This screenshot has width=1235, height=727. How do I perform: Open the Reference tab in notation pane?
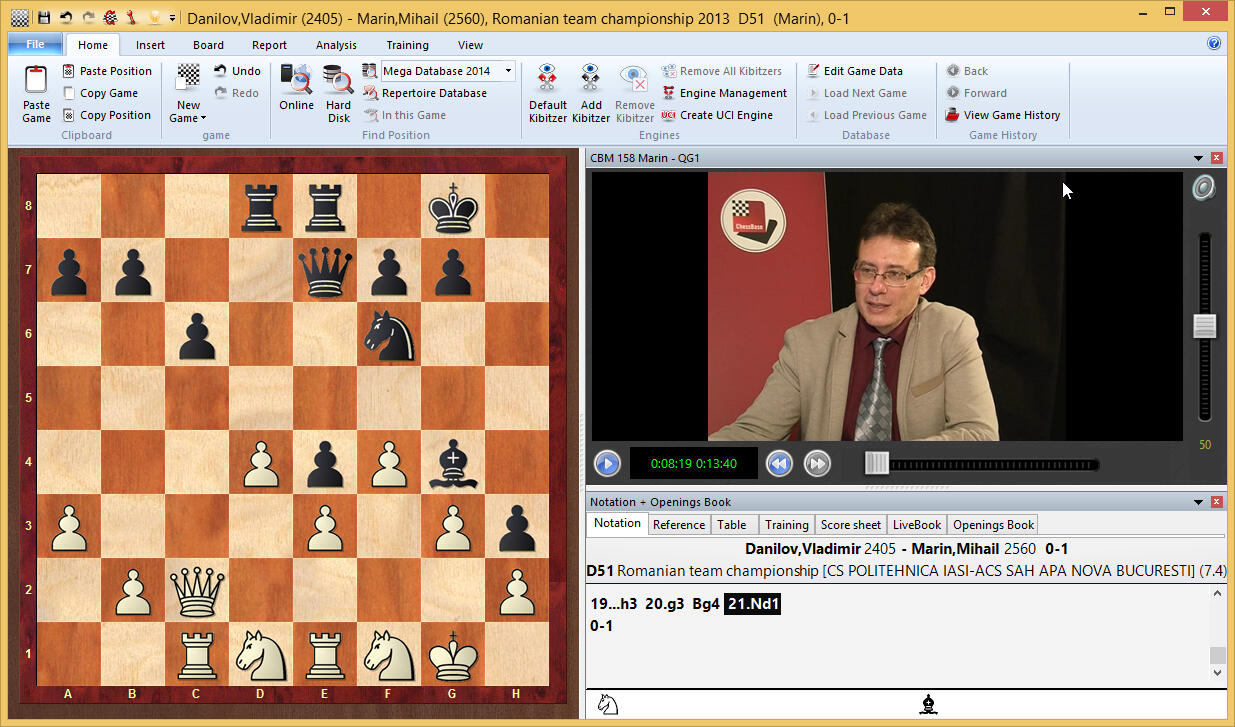coord(679,525)
